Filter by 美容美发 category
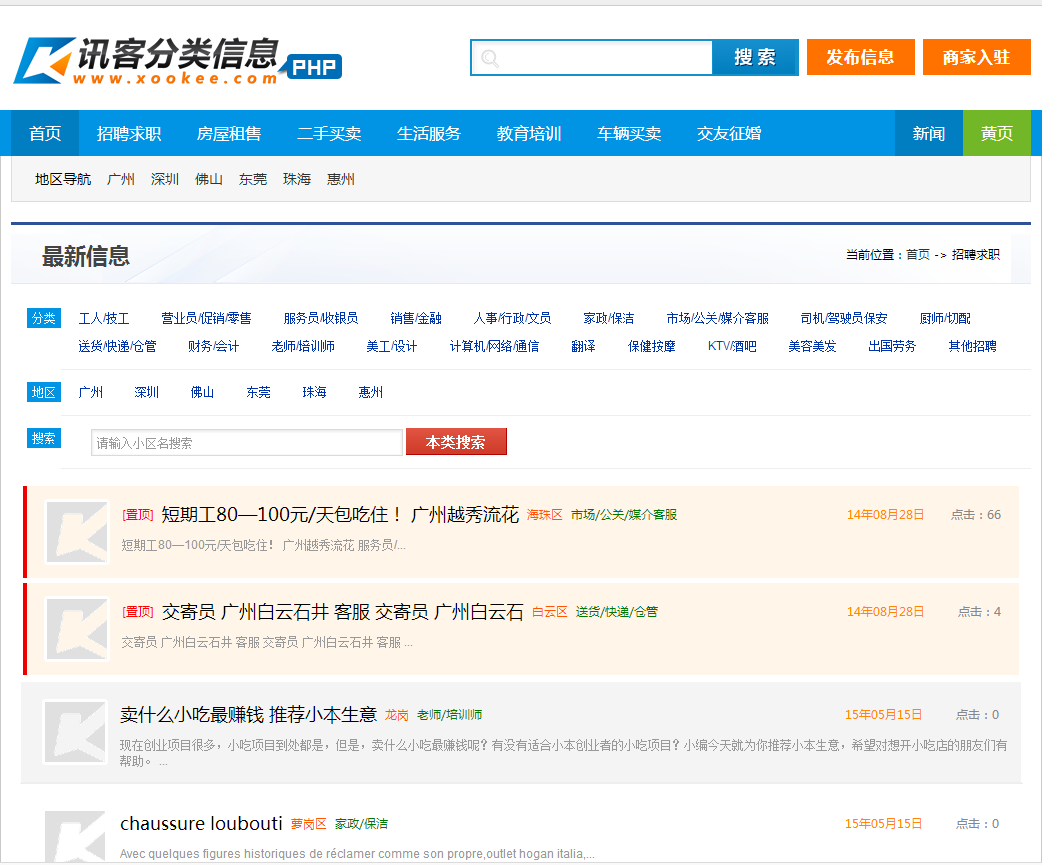1042x865 pixels. (812, 346)
